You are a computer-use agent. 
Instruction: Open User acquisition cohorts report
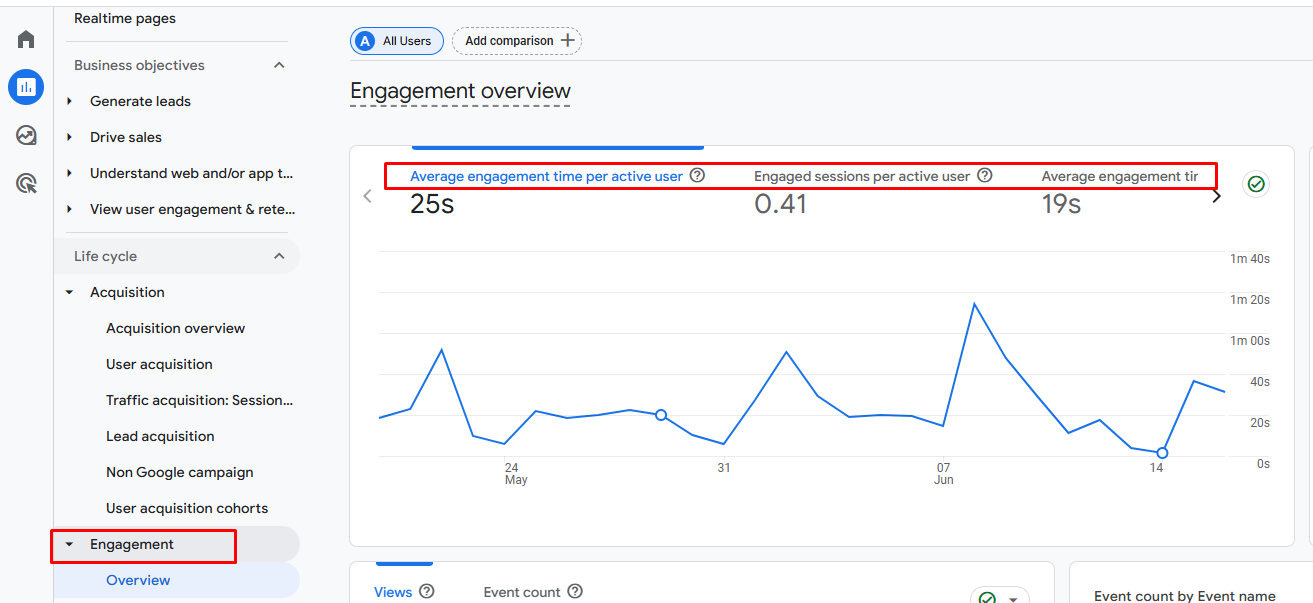[187, 508]
